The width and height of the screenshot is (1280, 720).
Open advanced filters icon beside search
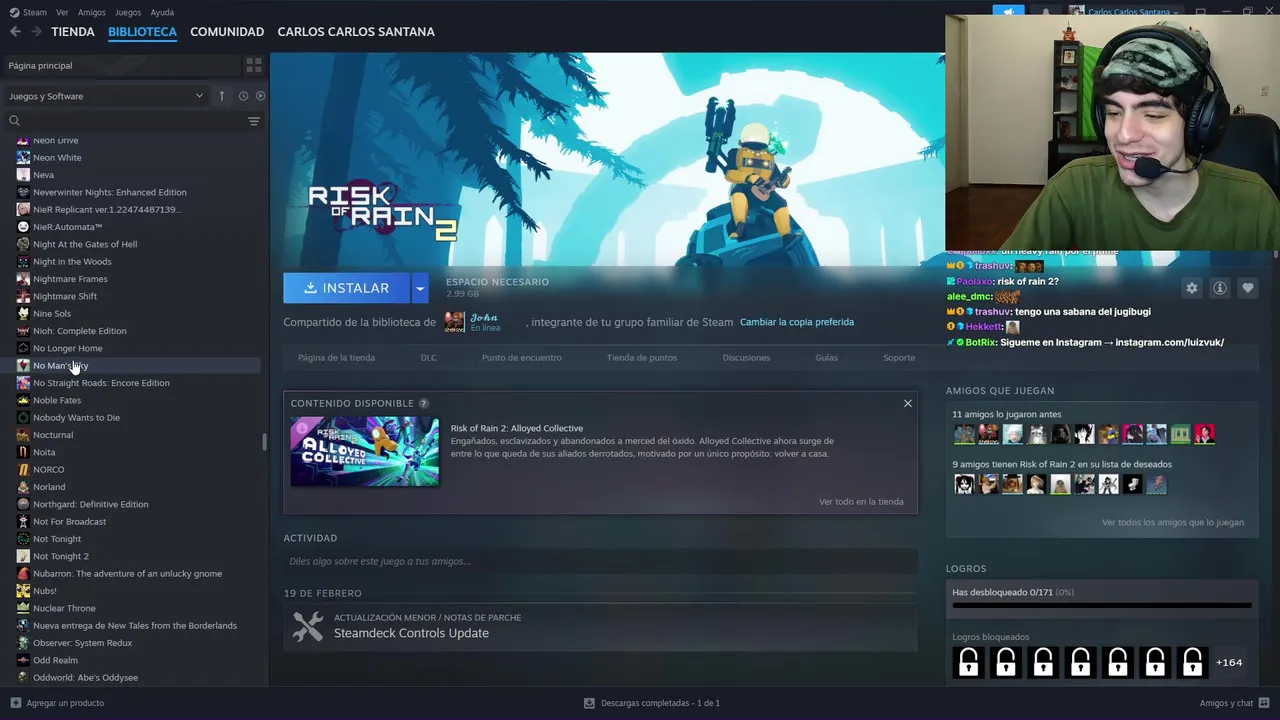pyautogui.click(x=254, y=121)
